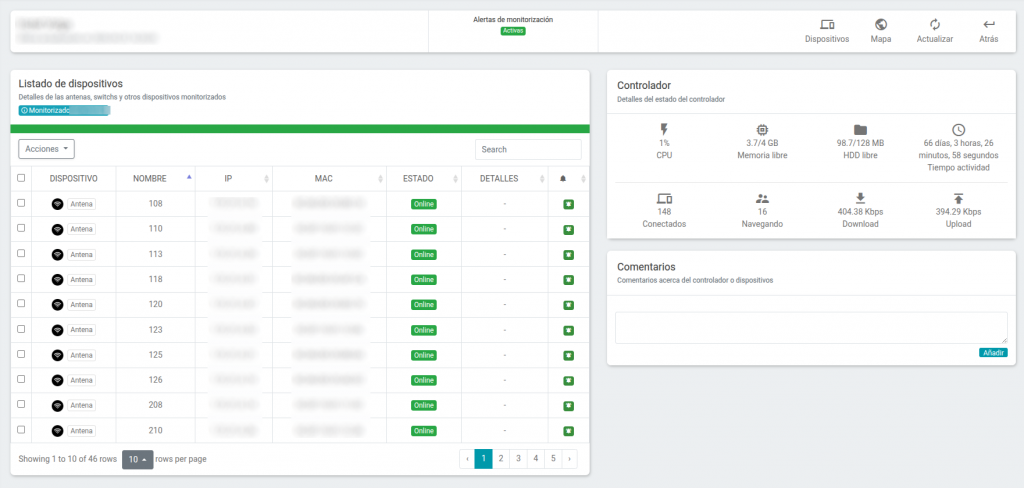
Task: Open the rows per page dropdown
Action: coord(138,459)
